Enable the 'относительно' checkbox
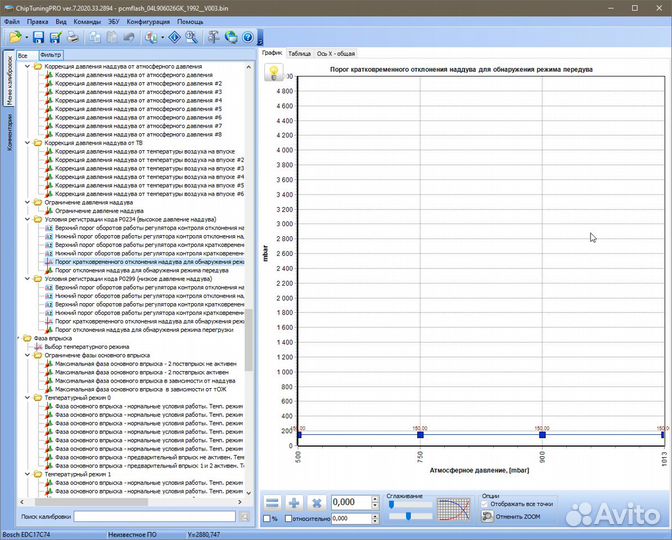 click(290, 519)
